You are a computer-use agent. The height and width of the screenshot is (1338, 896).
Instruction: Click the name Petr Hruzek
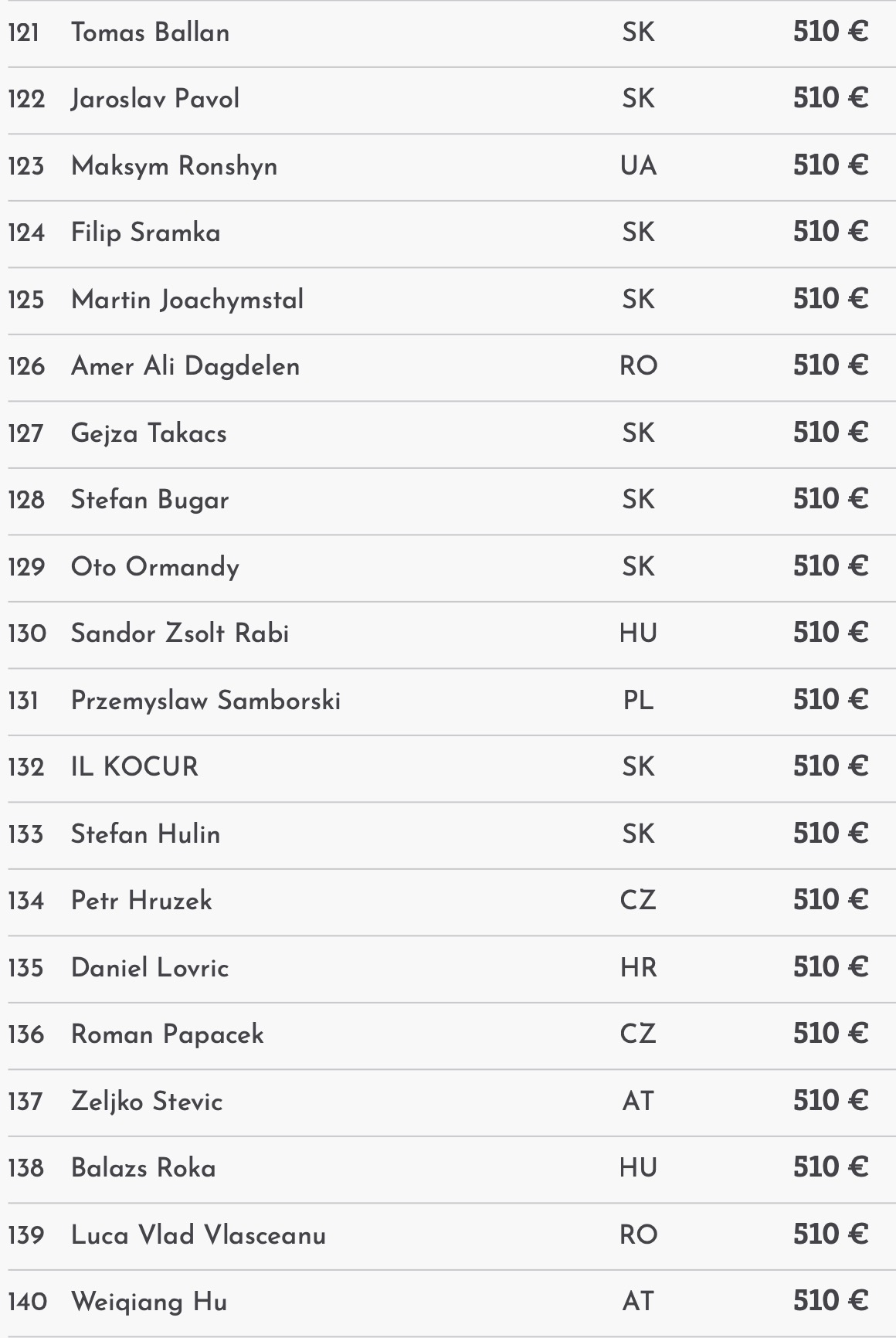pyautogui.click(x=141, y=901)
